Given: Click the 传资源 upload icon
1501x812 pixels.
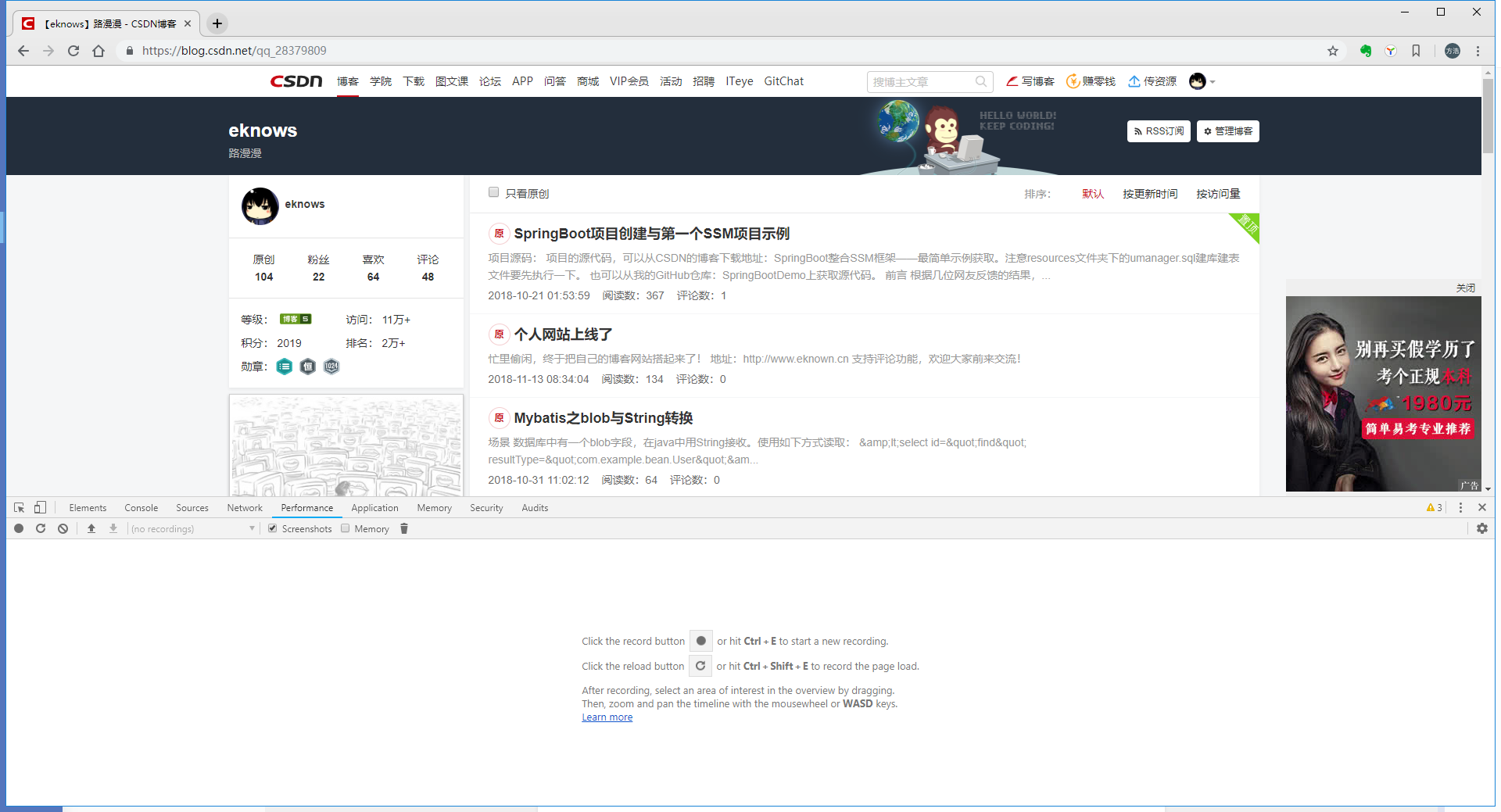Looking at the screenshot, I should [1135, 81].
